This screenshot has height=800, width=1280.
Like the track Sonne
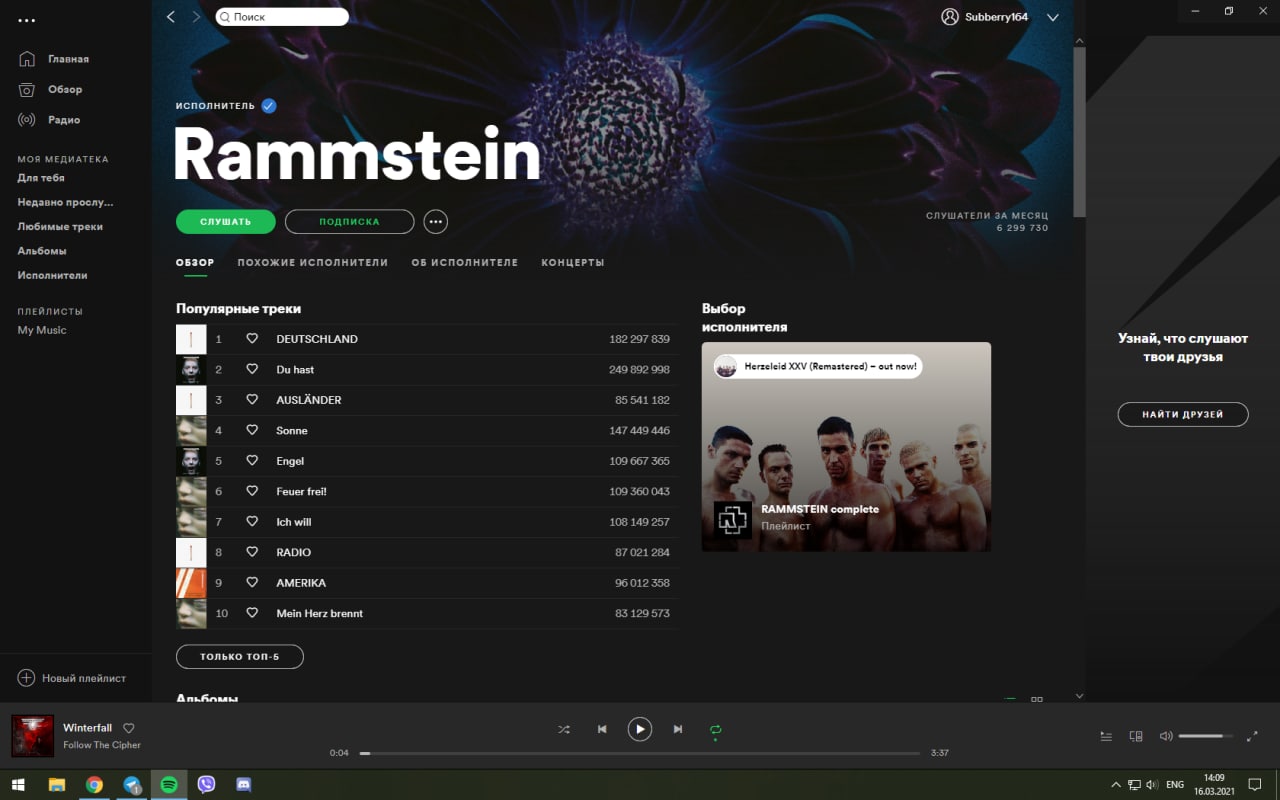(252, 431)
